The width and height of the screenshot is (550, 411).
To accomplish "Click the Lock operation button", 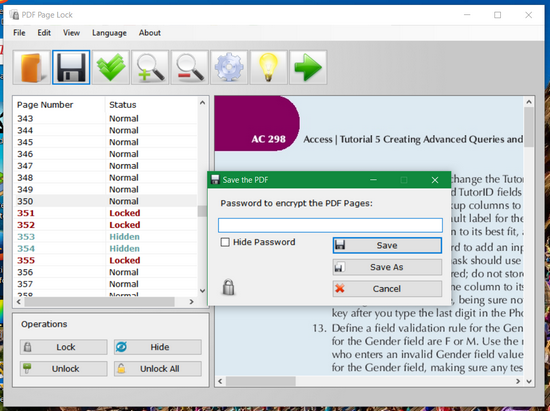I will [63, 347].
